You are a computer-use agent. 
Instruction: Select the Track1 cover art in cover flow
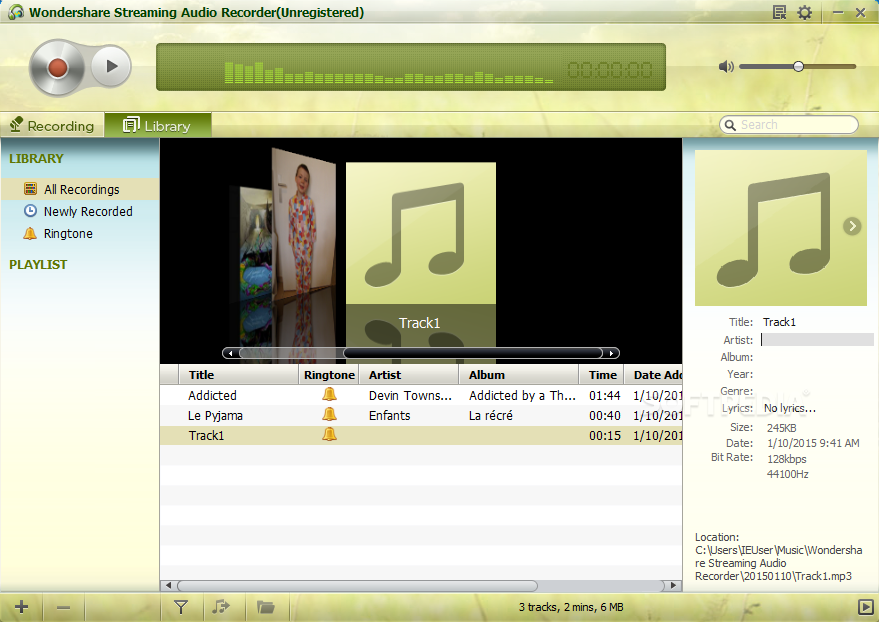[420, 233]
